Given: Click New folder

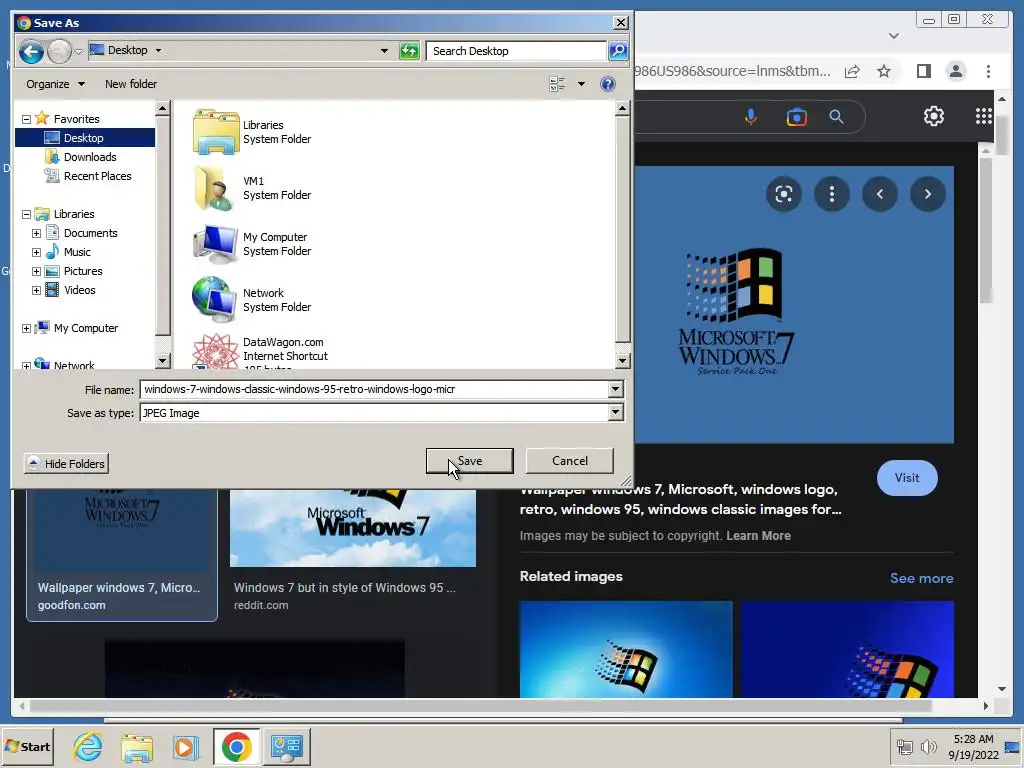Looking at the screenshot, I should (131, 84).
